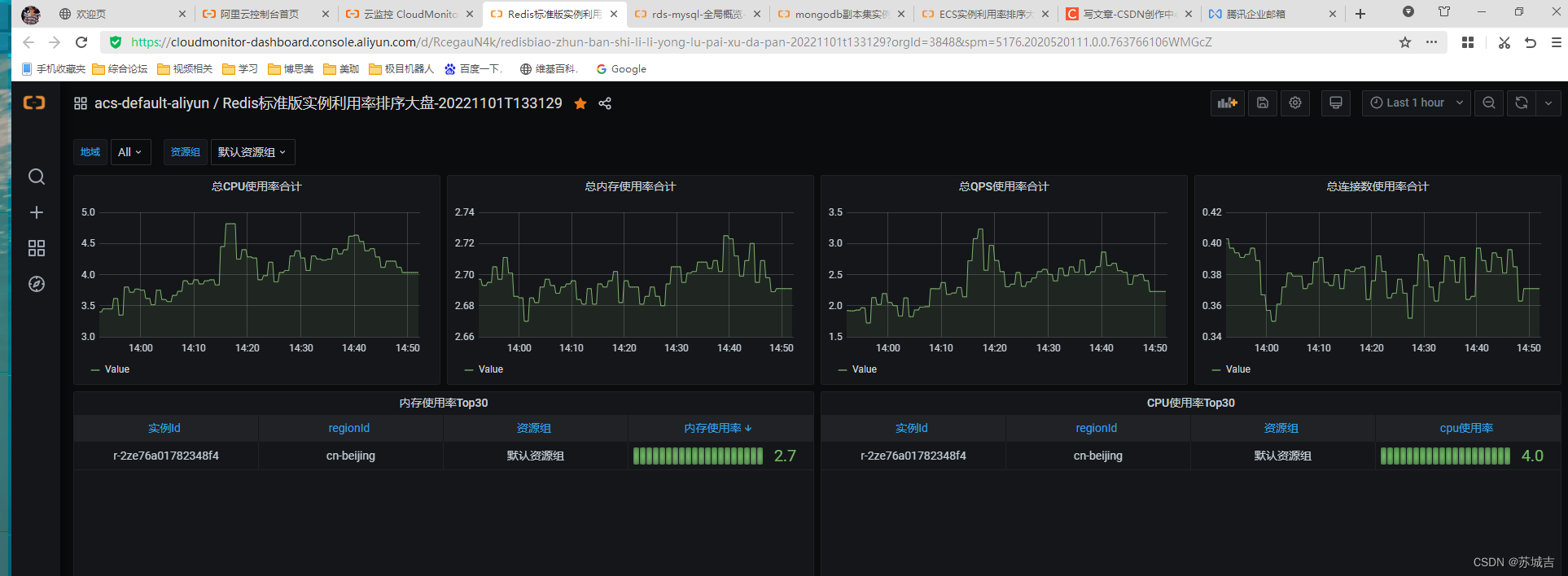Close the ECS实例利用率排序大 tab

click(1045, 14)
